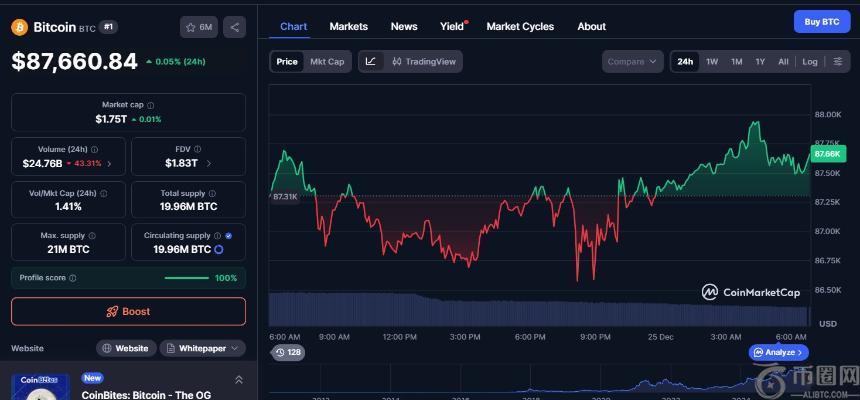Toggle the Log scale option
860x400 pixels.
[809, 62]
